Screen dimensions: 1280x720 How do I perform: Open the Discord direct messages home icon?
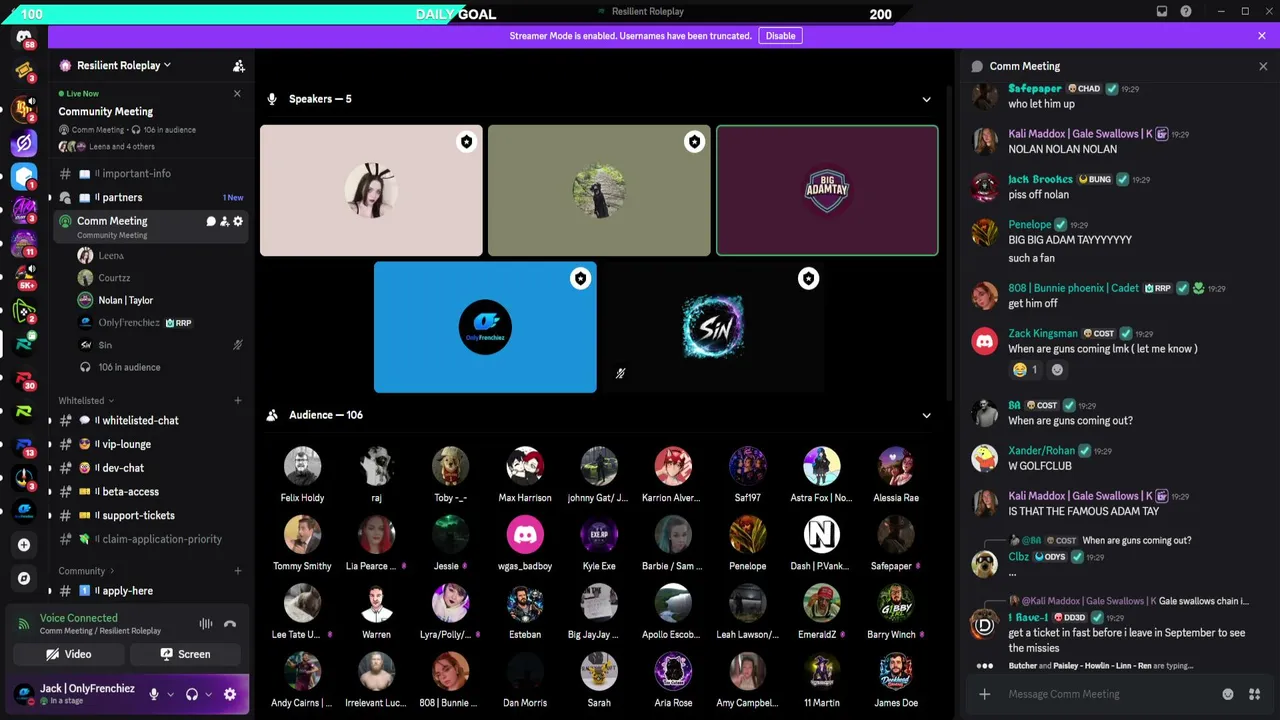point(24,38)
